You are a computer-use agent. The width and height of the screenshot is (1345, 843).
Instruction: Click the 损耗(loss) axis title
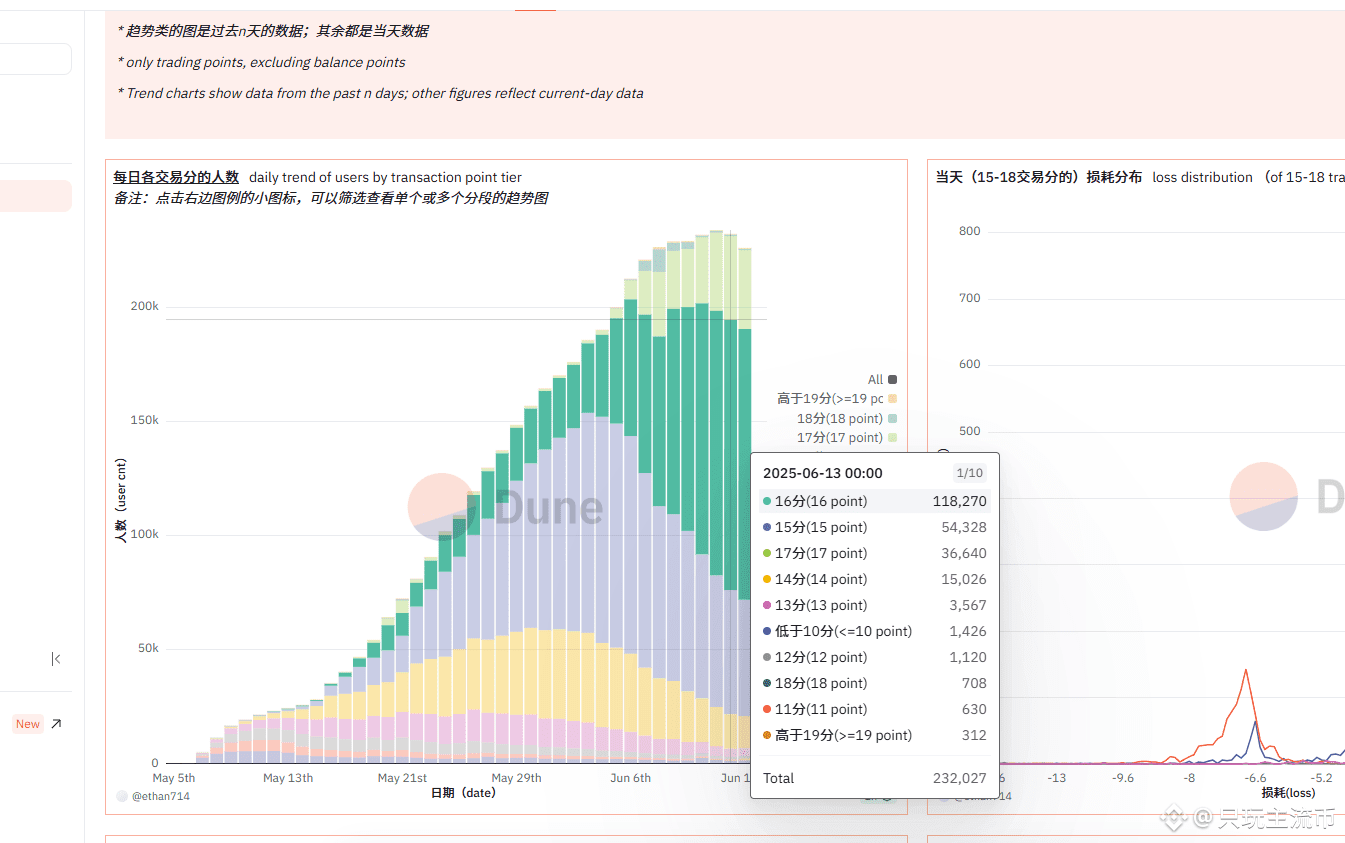click(1288, 793)
